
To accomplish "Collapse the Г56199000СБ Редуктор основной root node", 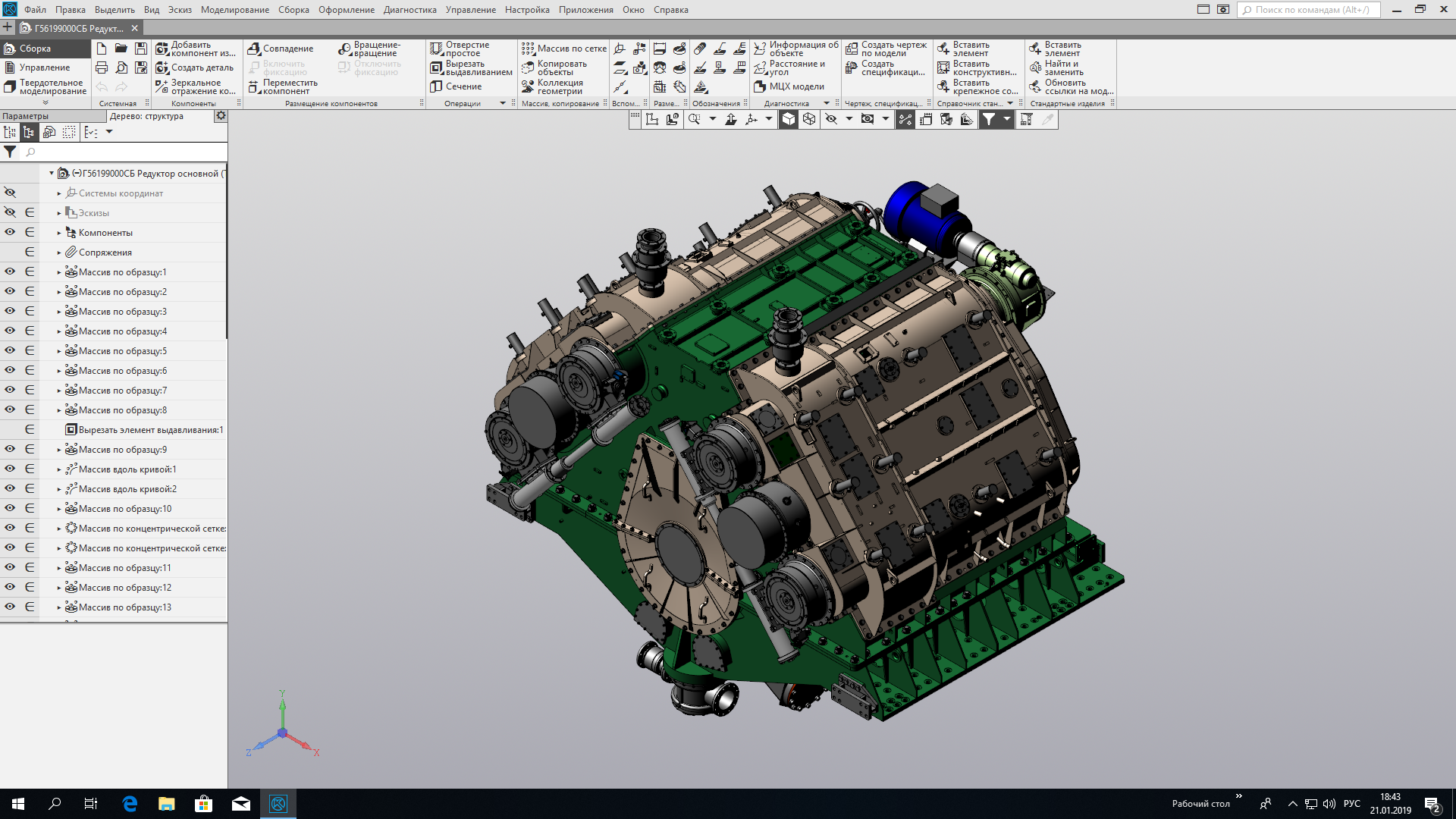I will (x=52, y=174).
